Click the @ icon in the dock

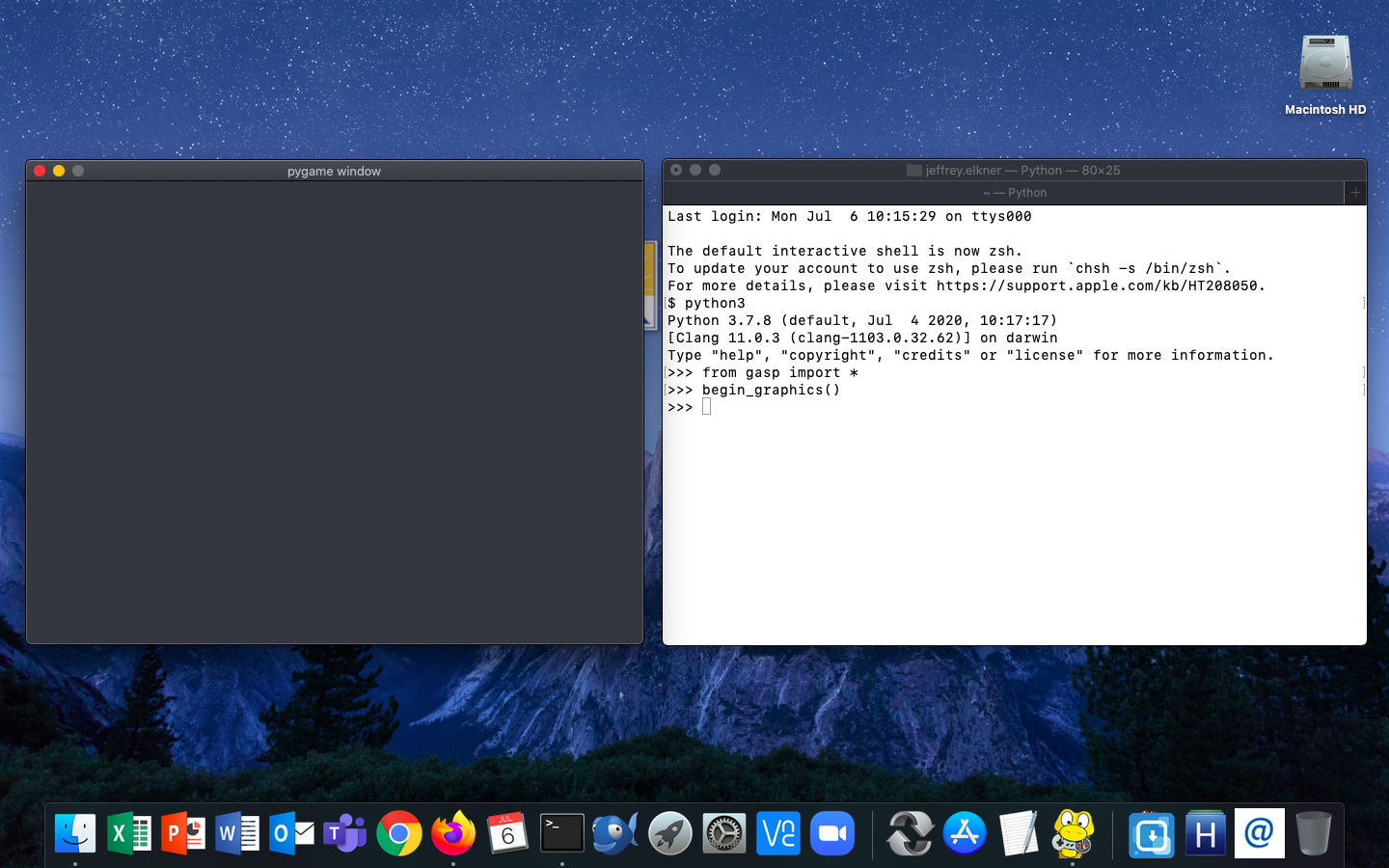click(x=1260, y=834)
